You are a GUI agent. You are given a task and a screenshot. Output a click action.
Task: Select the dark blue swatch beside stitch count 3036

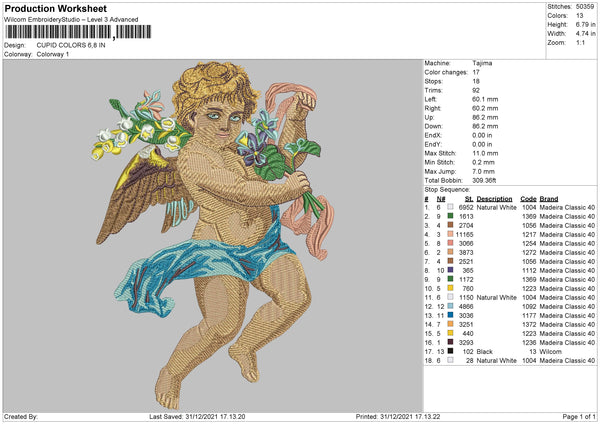tap(450, 315)
